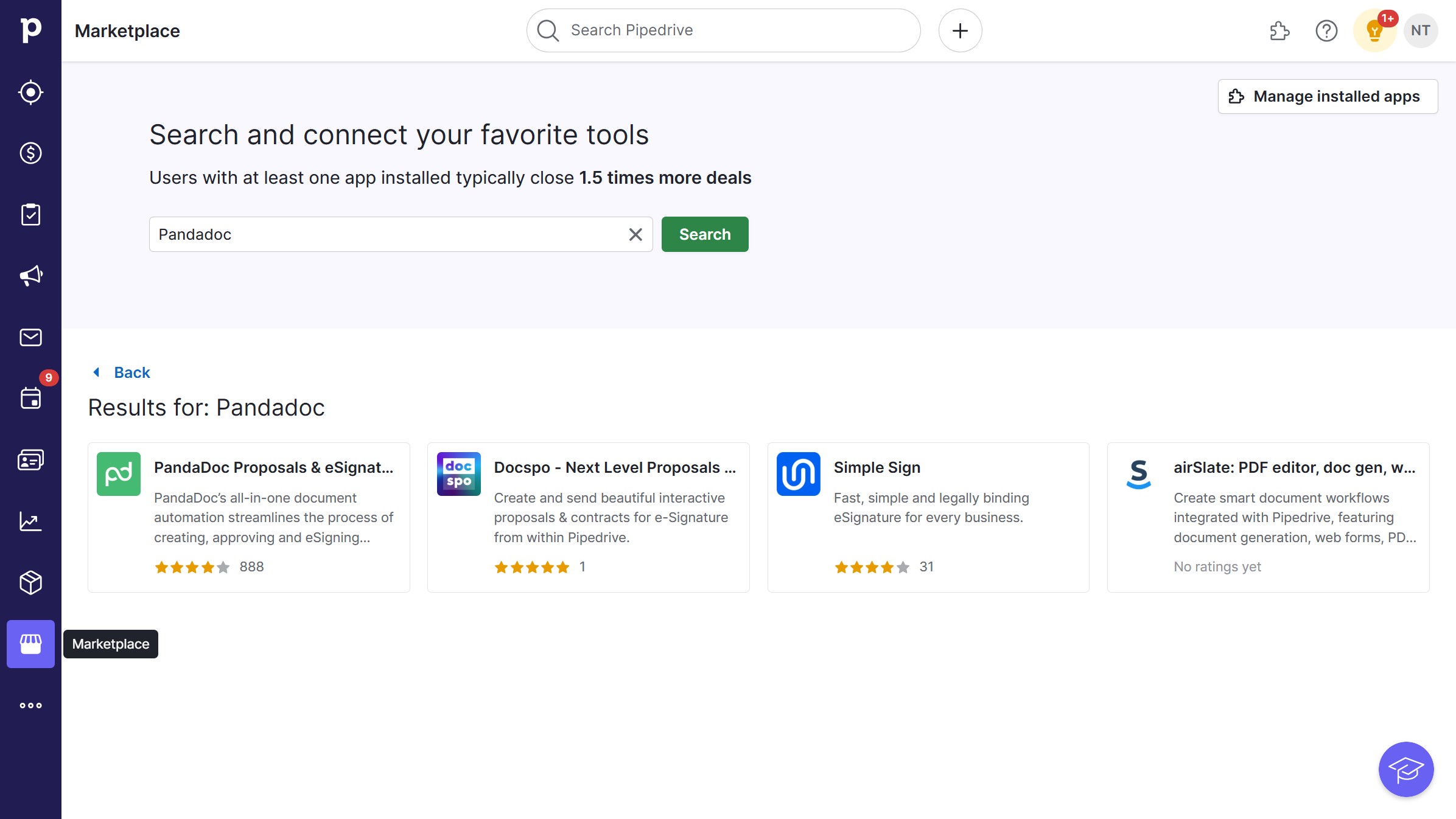Open Products via the box sidebar icon

click(x=30, y=582)
